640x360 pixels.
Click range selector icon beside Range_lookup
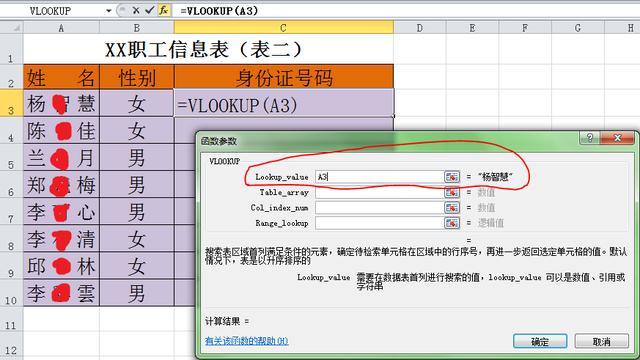(x=452, y=223)
